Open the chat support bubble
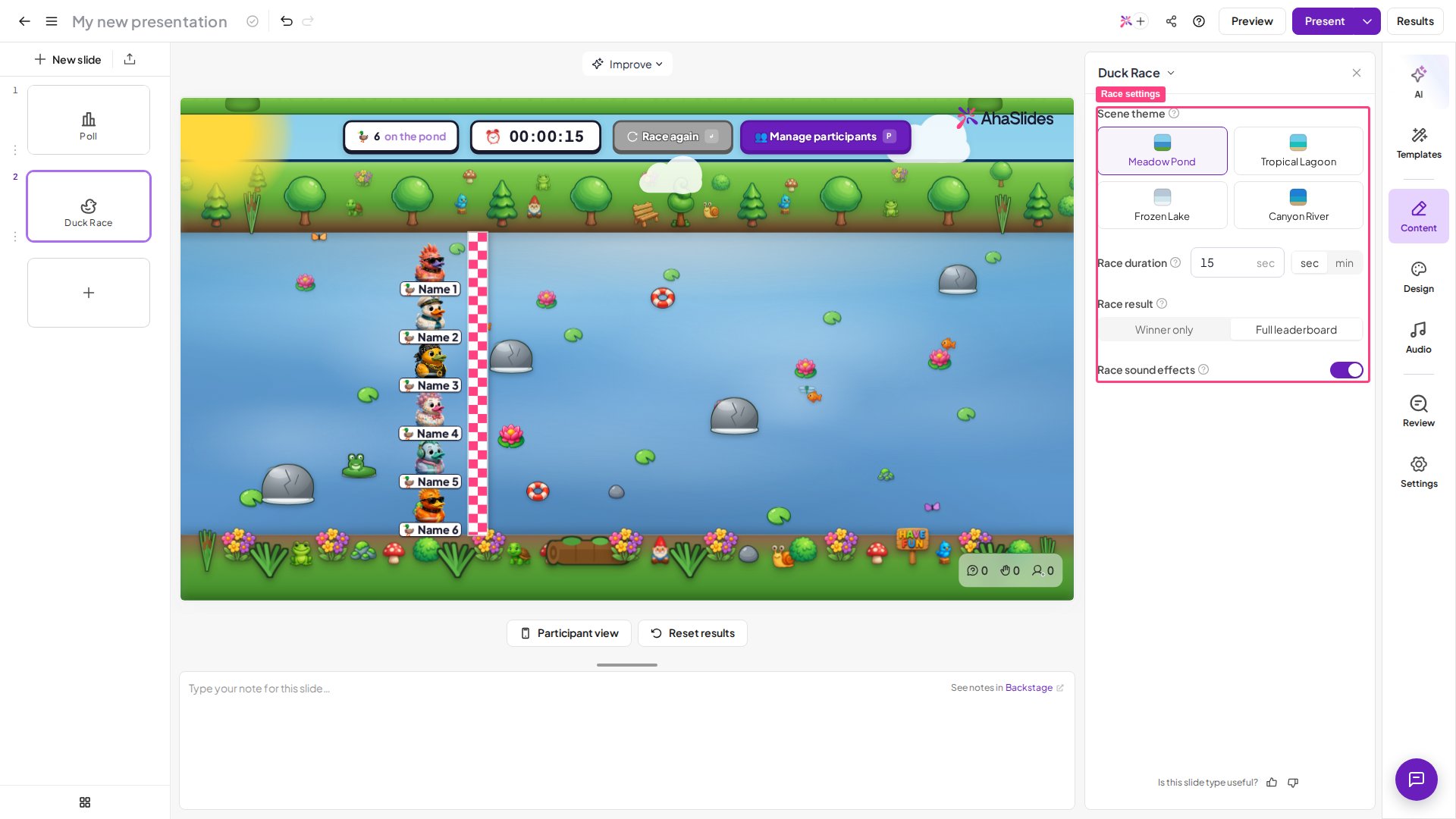 pyautogui.click(x=1416, y=779)
